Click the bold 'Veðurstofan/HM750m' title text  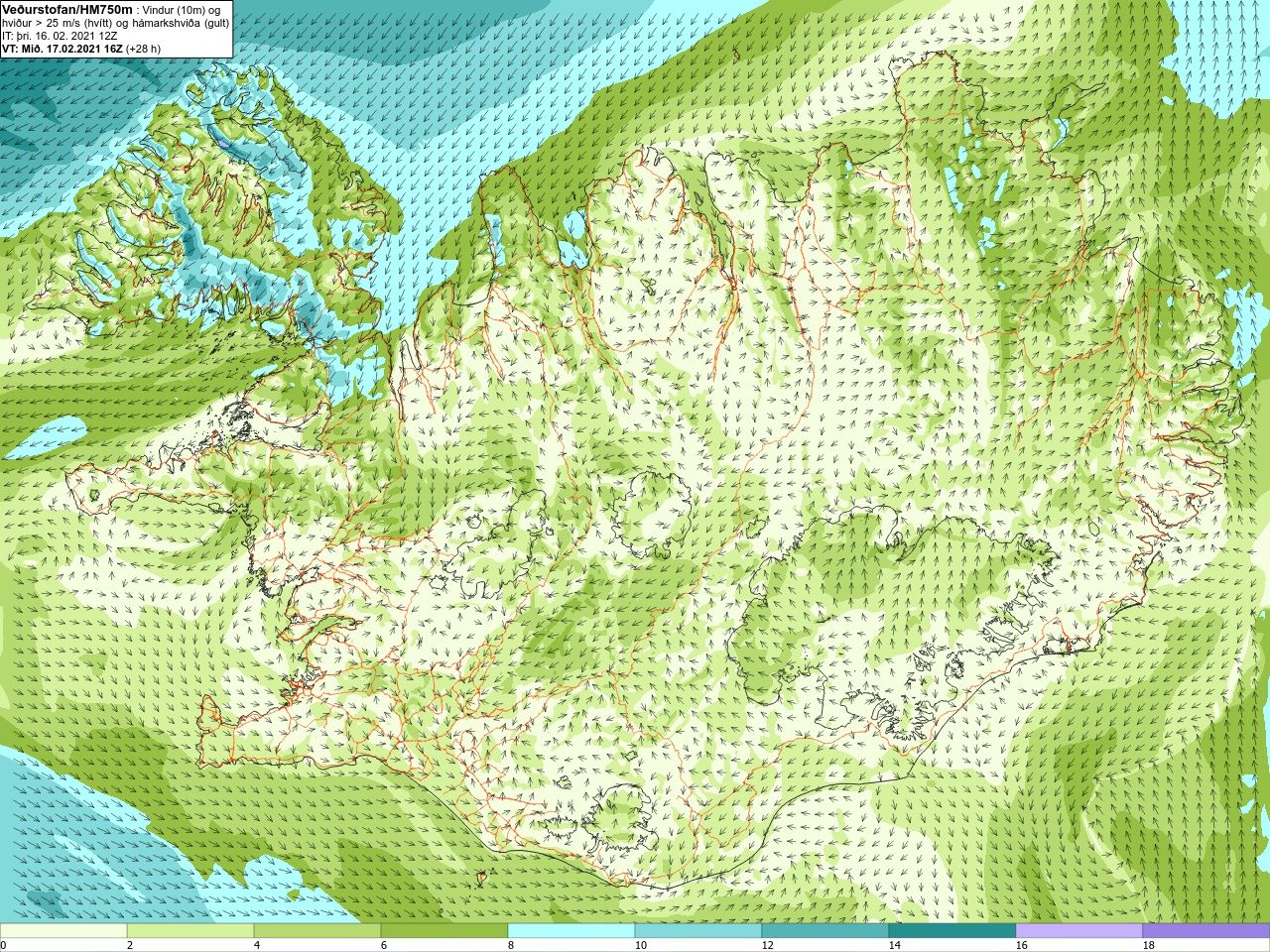pyautogui.click(x=67, y=9)
